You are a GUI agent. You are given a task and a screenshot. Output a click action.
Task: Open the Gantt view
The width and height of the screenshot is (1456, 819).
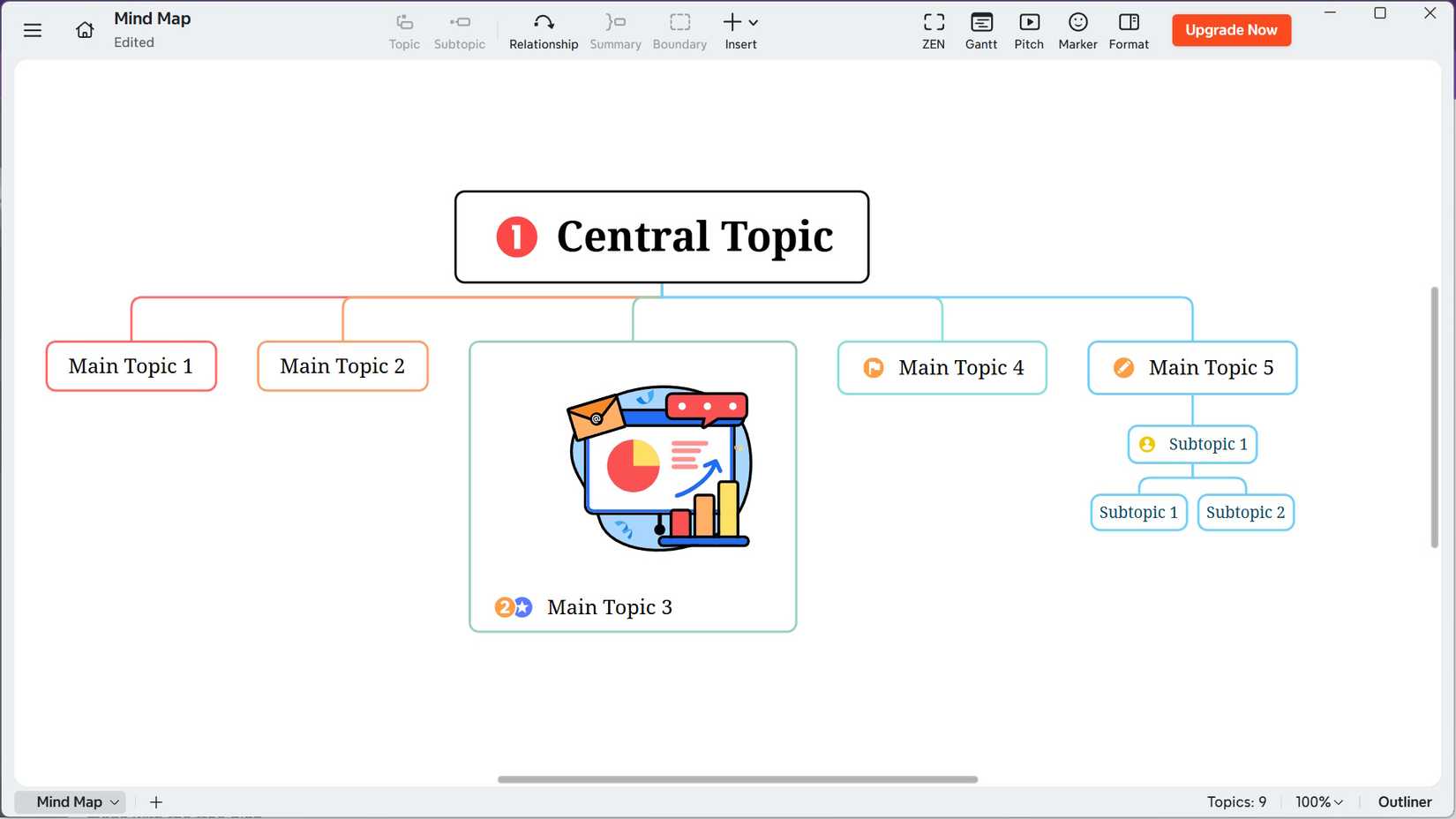[x=980, y=31]
